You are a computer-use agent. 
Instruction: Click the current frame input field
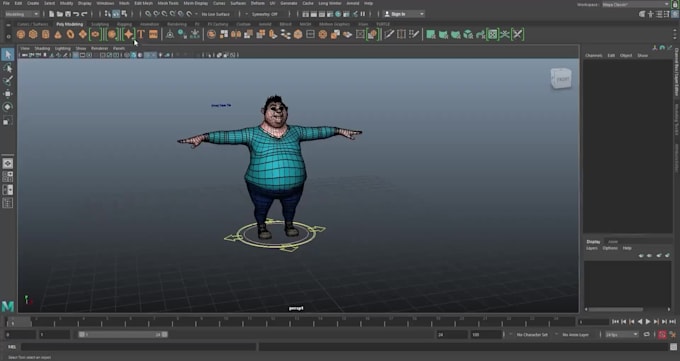tap(594, 322)
